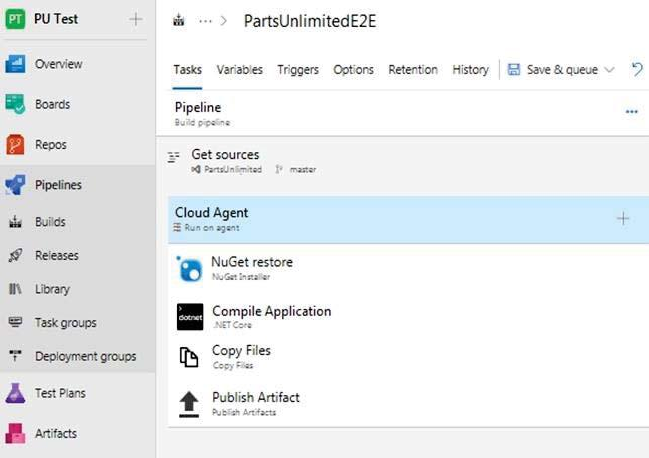Click the Publish Artifact upload icon
Screen dimensions: 649x458
pos(189,404)
